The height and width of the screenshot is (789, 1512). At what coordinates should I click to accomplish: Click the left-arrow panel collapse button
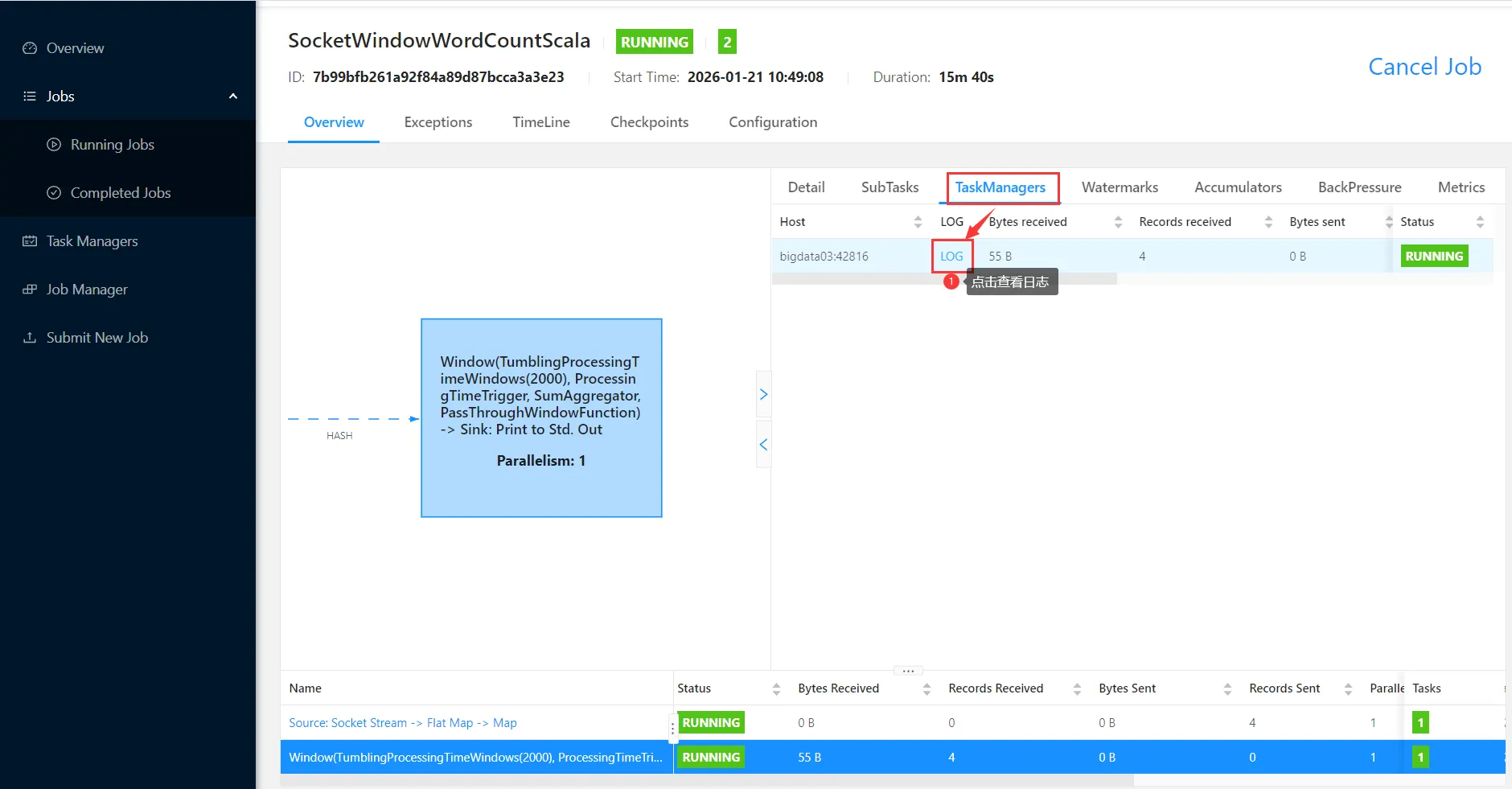coord(763,445)
